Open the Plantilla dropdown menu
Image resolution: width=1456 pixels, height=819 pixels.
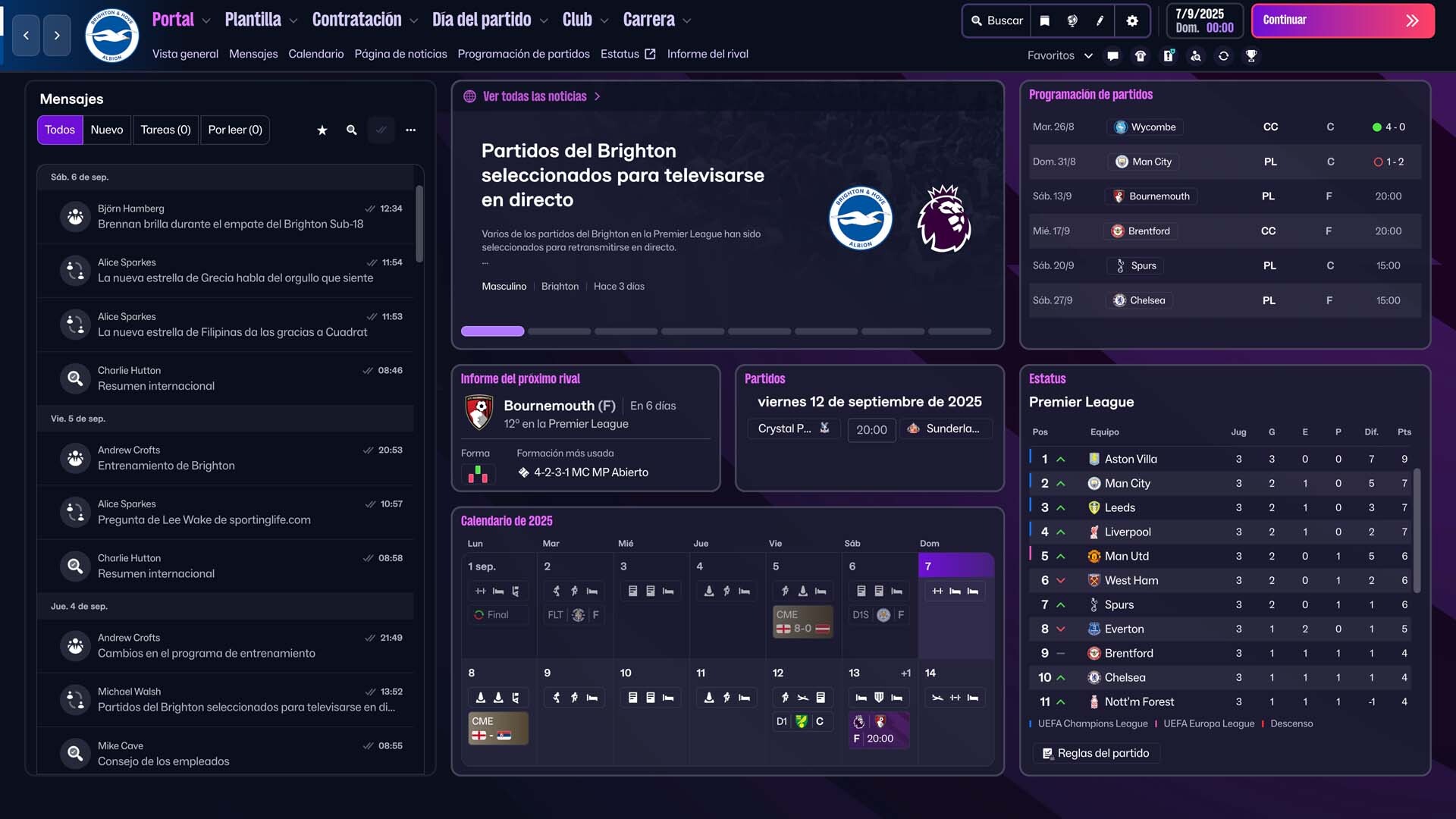[x=261, y=20]
